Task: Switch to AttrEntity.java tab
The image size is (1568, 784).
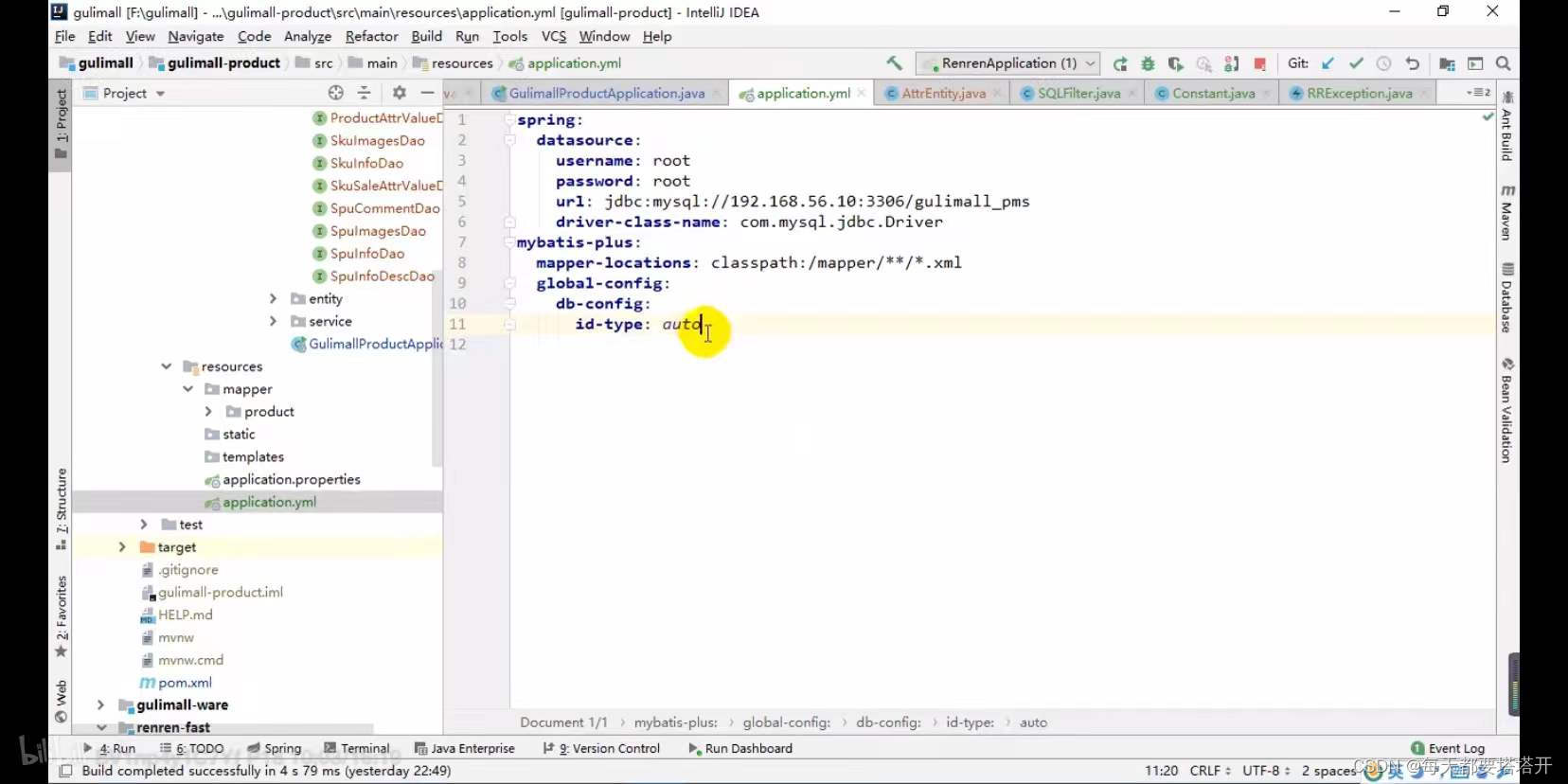Action: tap(943, 93)
